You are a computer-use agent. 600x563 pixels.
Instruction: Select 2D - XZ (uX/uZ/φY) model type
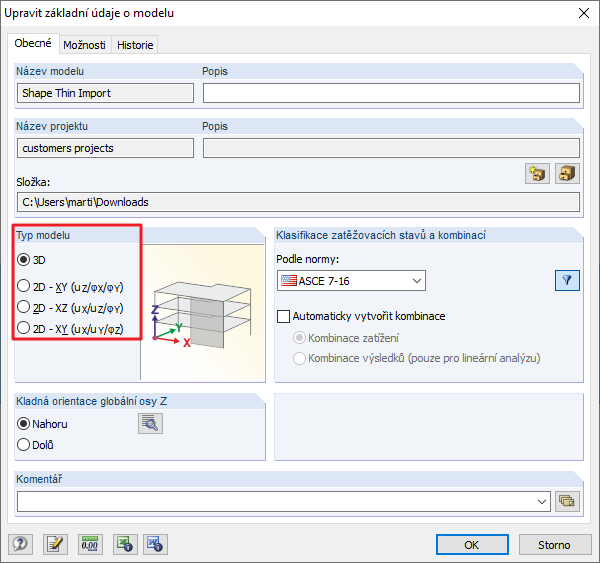pyautogui.click(x=23, y=307)
